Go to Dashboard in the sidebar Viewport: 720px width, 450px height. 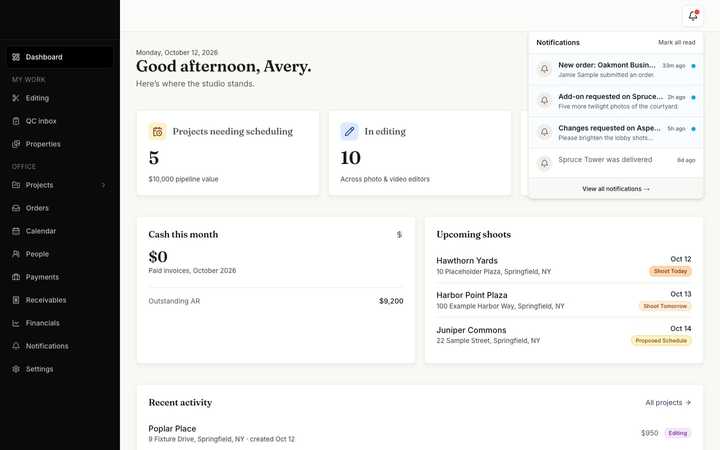point(60,57)
